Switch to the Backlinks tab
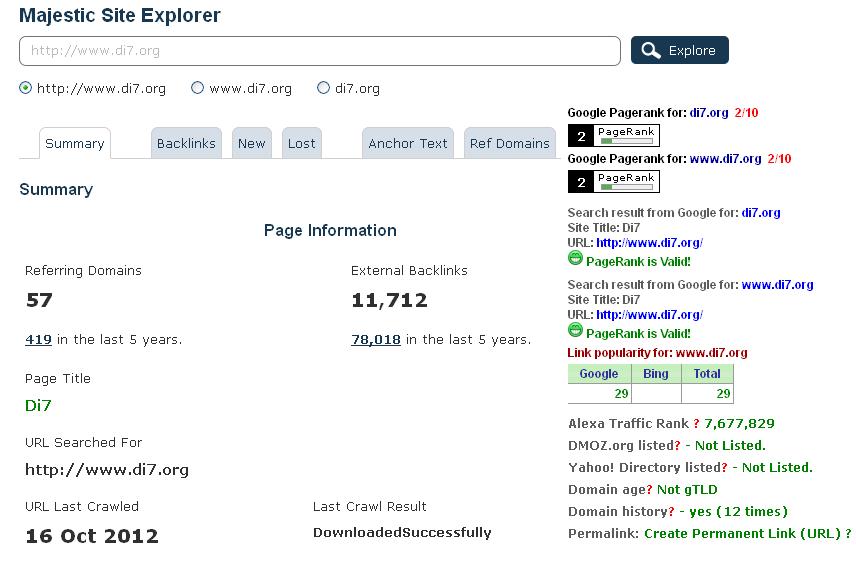The height and width of the screenshot is (567, 856). tap(186, 144)
